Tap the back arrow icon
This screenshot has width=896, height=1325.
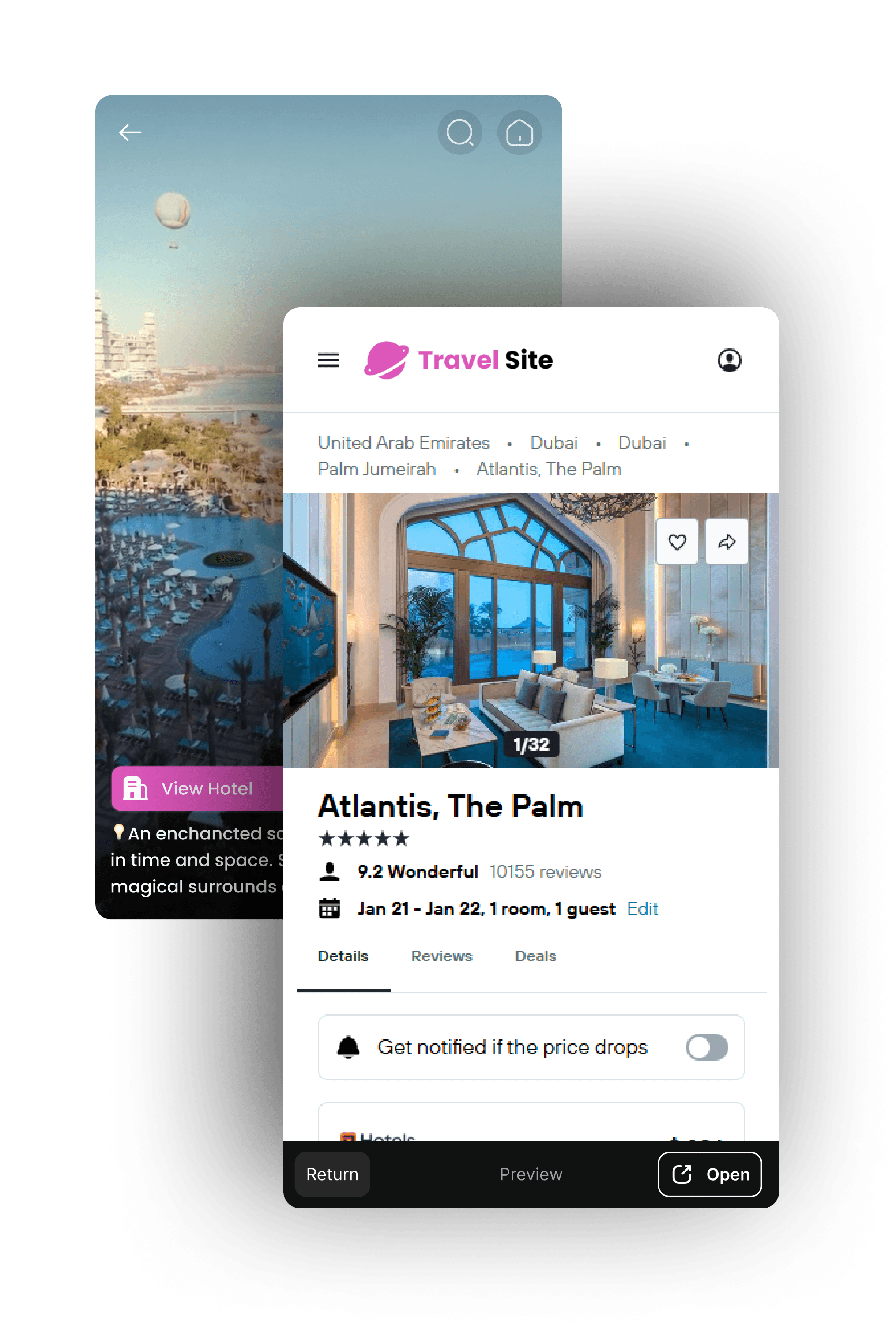pos(130,133)
